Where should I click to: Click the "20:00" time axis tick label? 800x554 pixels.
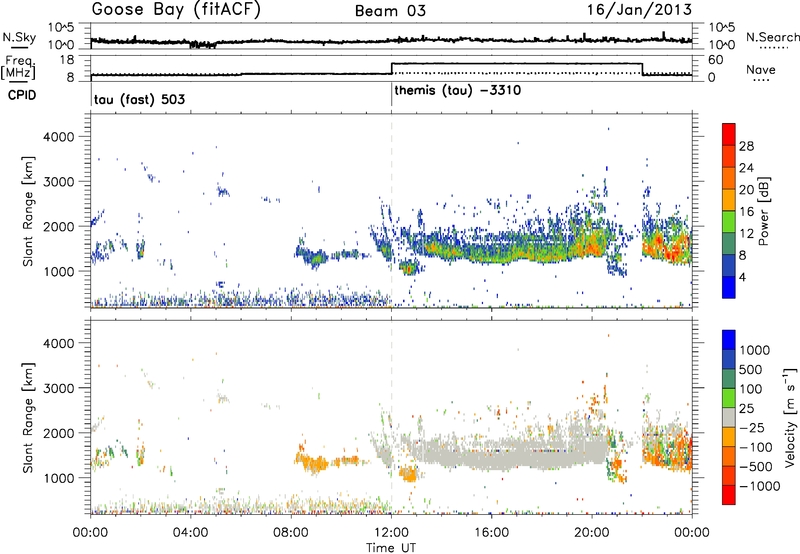click(592, 533)
